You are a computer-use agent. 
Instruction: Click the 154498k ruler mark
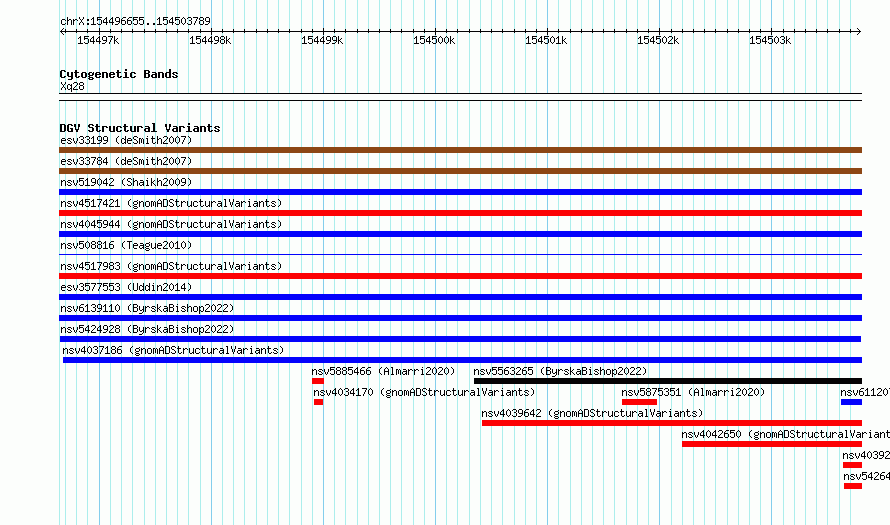(210, 40)
